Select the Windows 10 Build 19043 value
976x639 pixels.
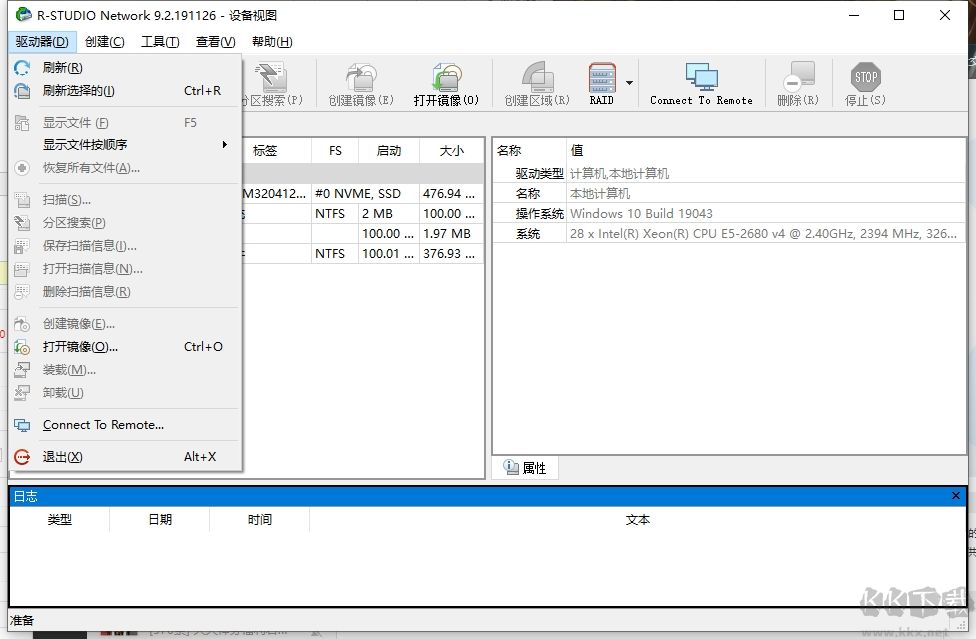[x=641, y=213]
